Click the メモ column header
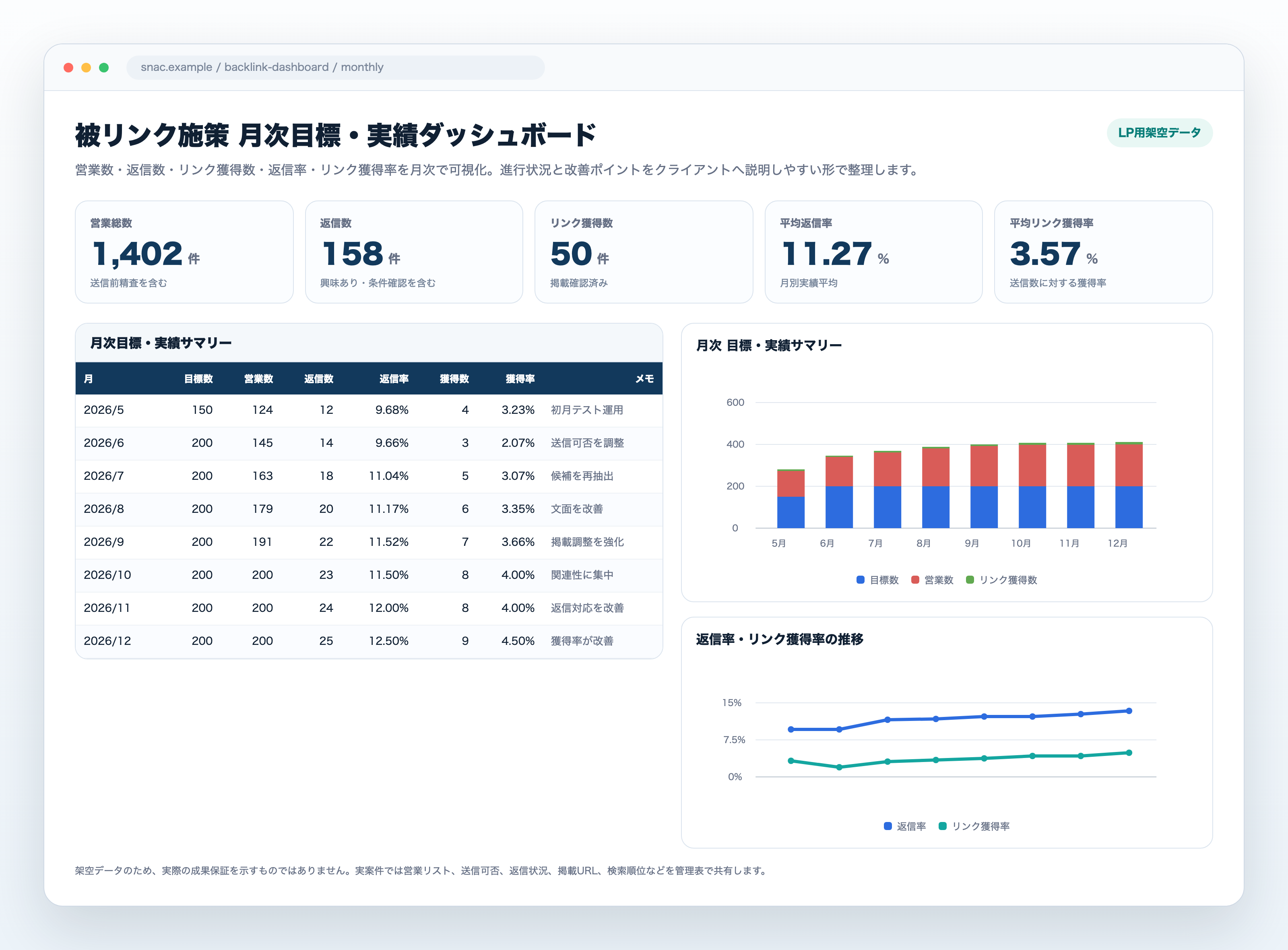Viewport: 1288px width, 950px height. (x=644, y=378)
